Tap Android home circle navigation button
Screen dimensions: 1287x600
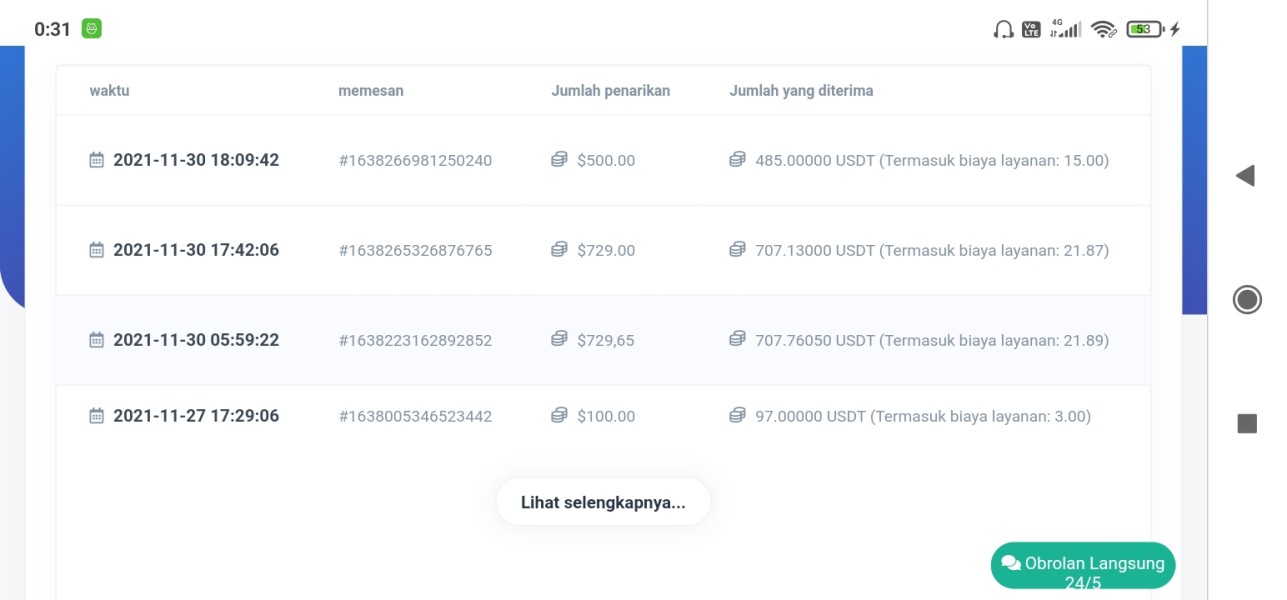point(1247,299)
